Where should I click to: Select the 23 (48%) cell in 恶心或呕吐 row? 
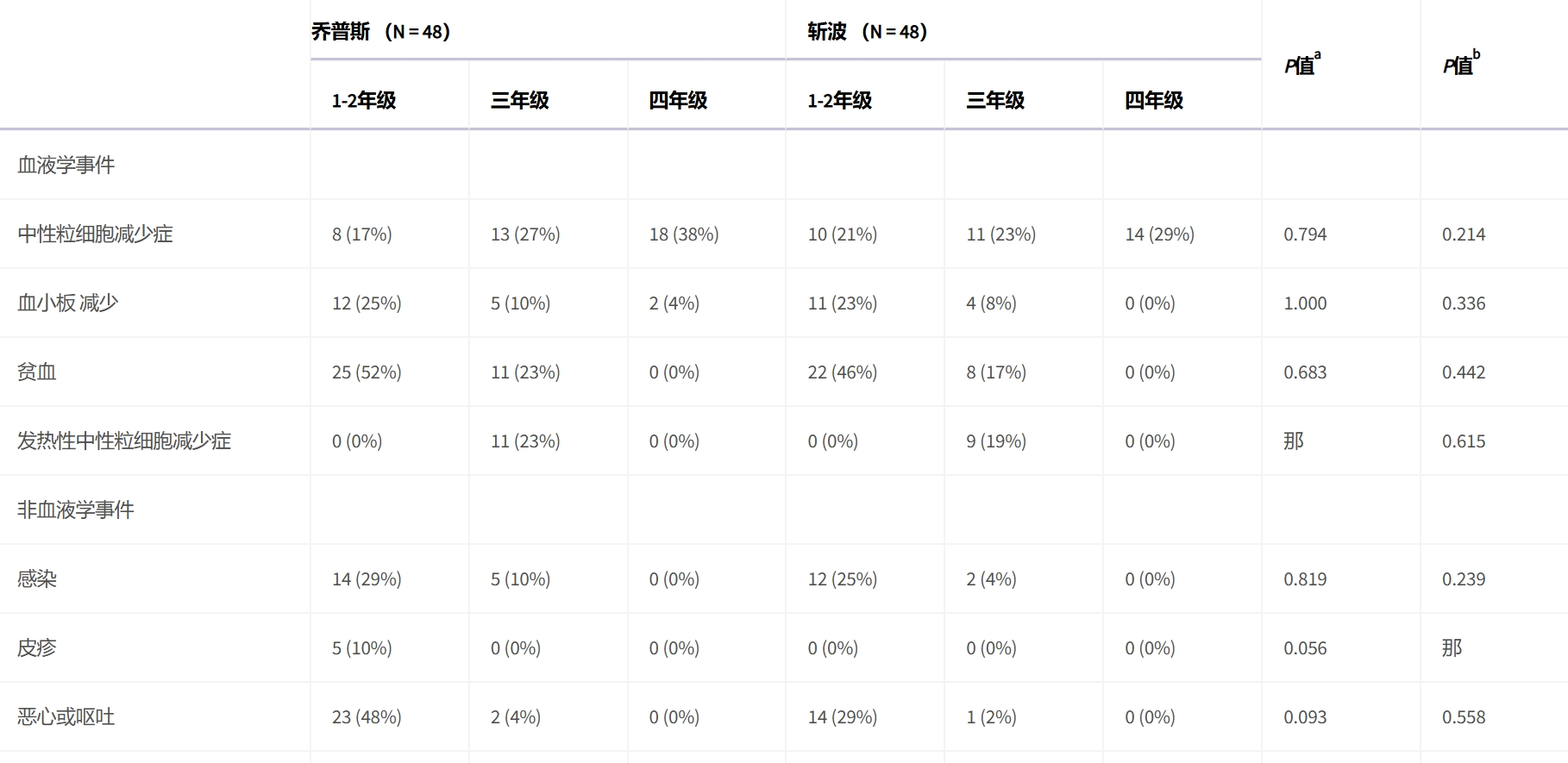[x=367, y=716]
